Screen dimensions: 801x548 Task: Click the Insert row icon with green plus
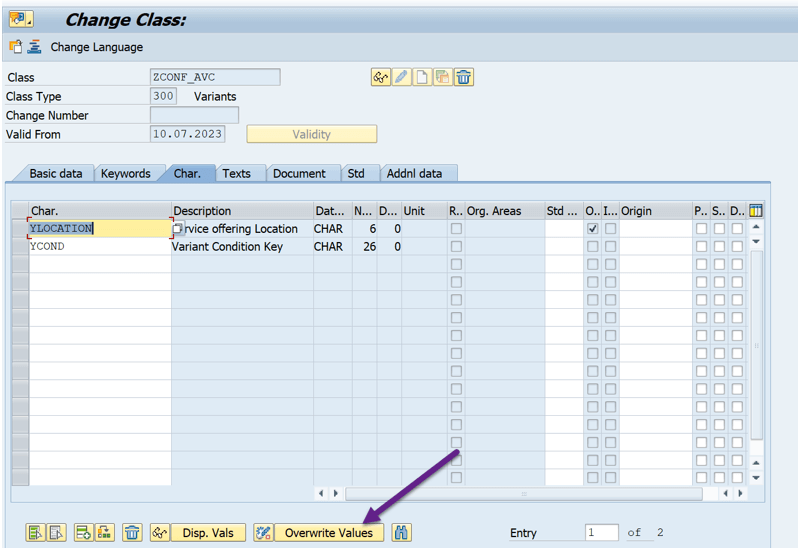(84, 533)
